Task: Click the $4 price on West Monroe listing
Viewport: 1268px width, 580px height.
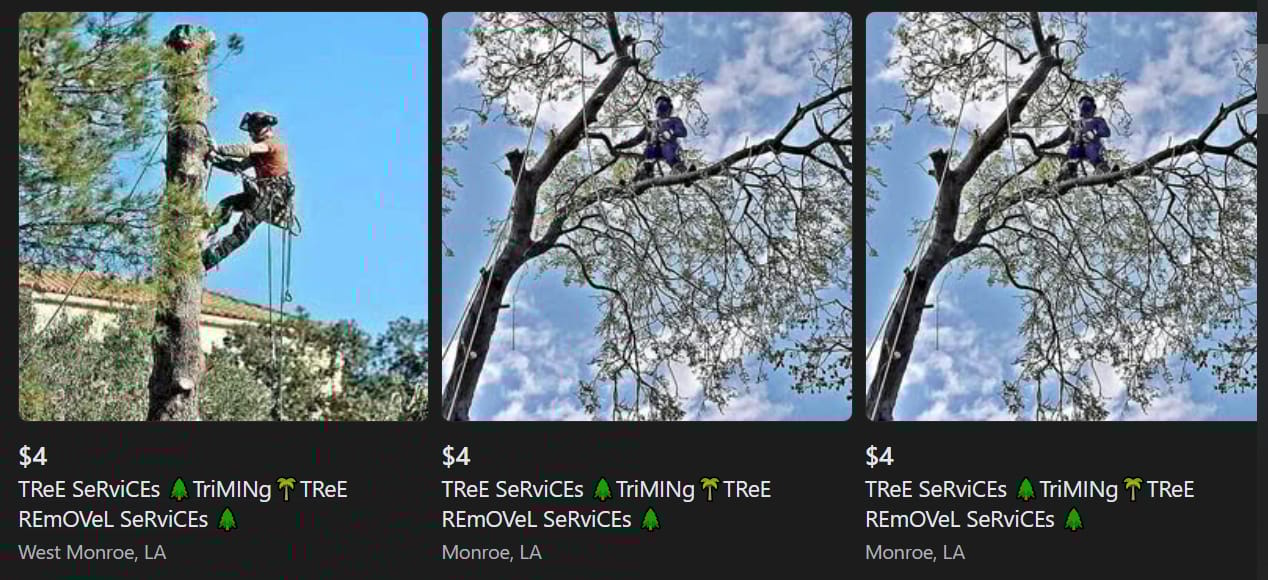Action: pos(33,457)
